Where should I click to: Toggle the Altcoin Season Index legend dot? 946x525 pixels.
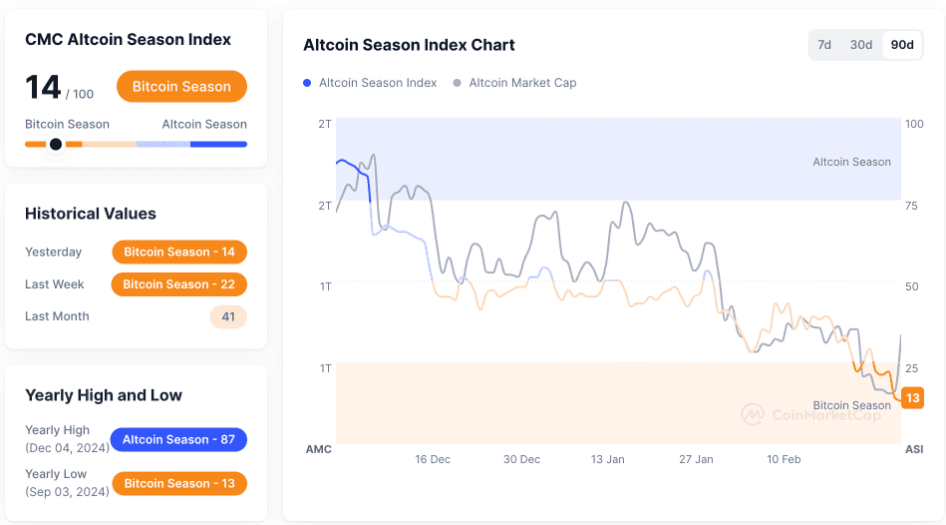[x=307, y=83]
